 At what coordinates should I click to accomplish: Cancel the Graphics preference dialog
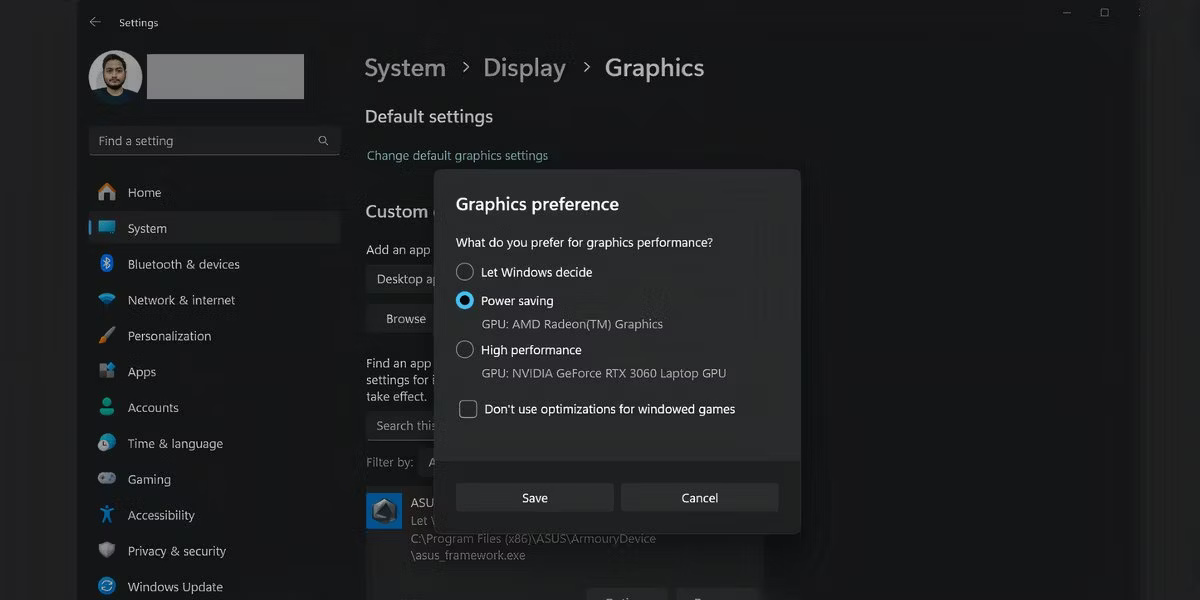click(699, 497)
